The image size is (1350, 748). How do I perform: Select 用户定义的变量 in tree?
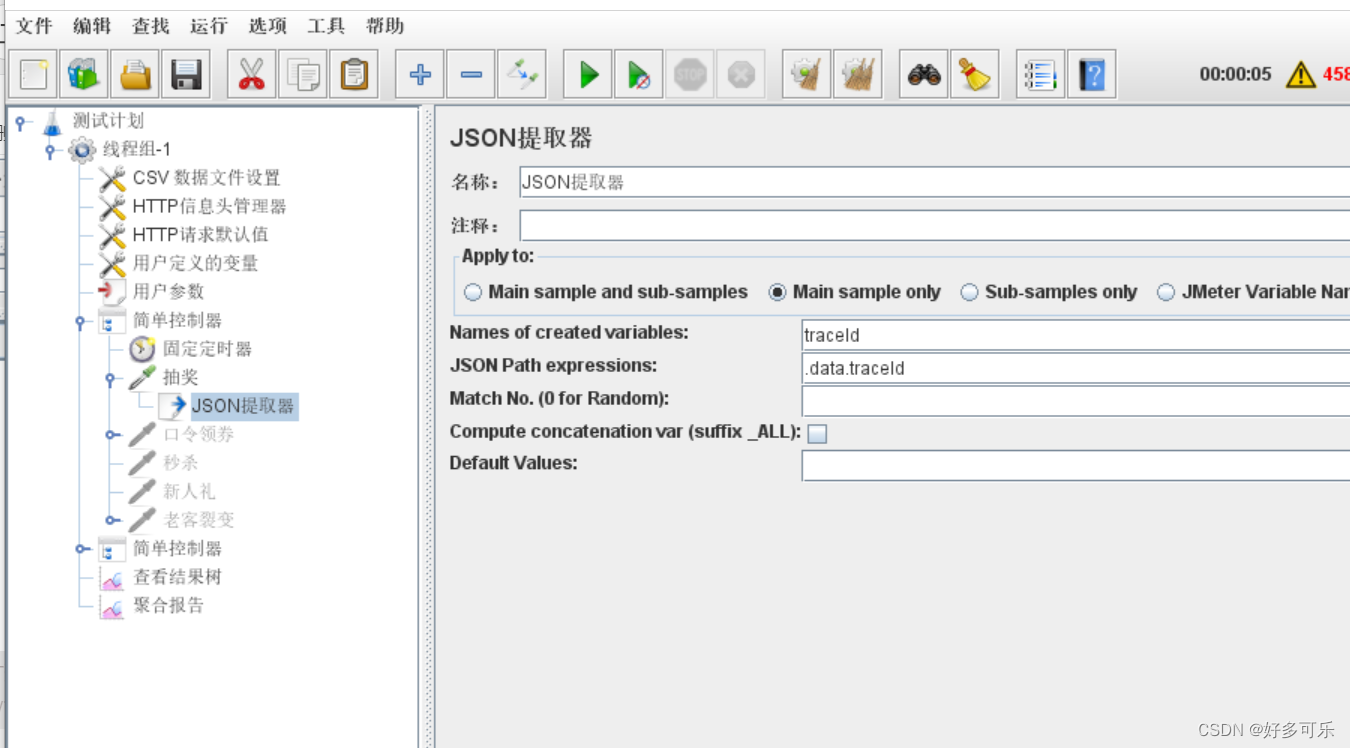tap(195, 263)
